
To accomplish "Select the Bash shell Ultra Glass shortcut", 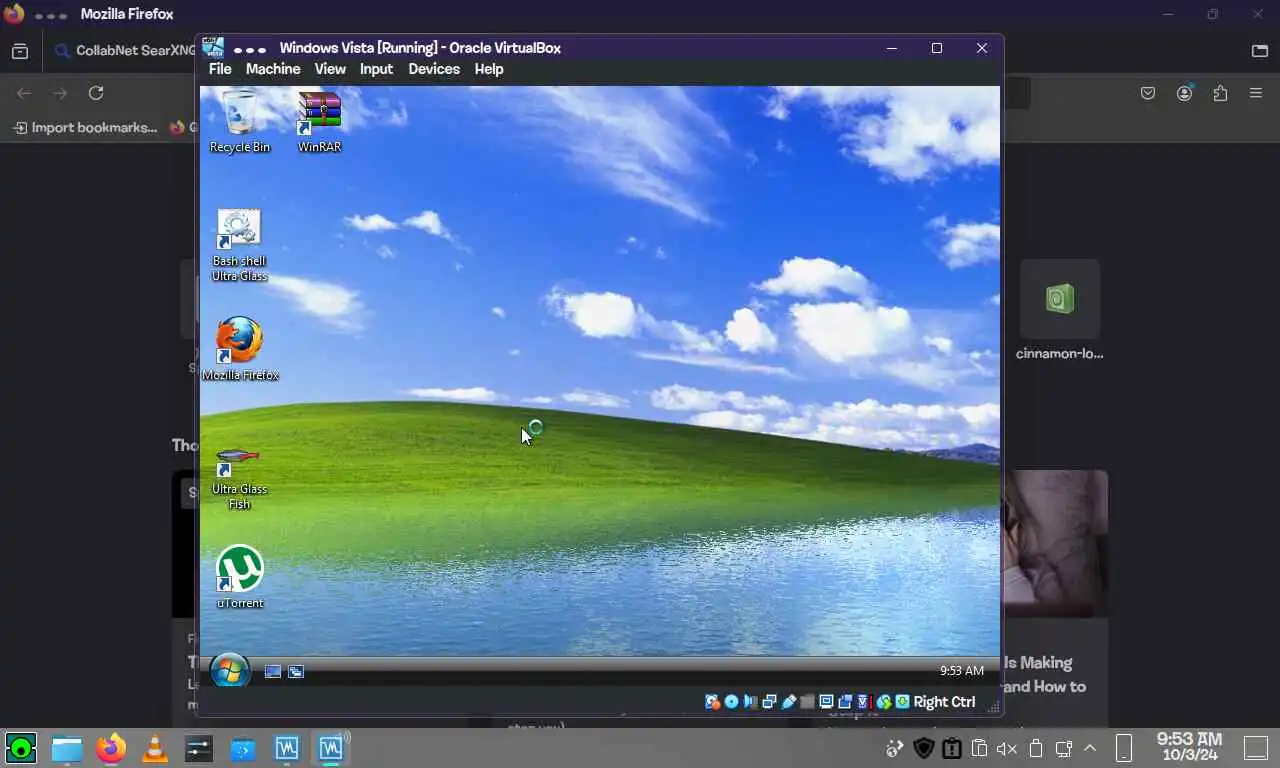I will pos(240,245).
